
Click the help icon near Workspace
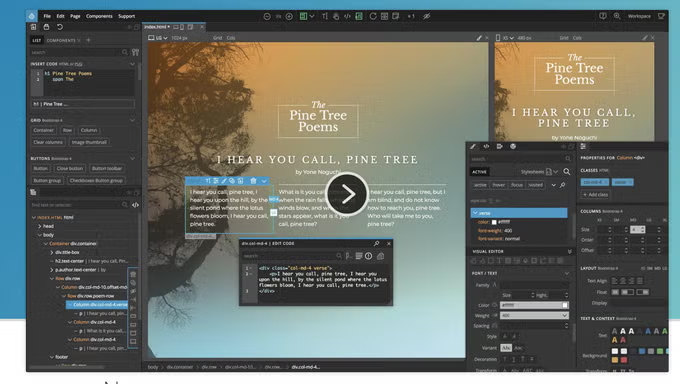coord(603,16)
